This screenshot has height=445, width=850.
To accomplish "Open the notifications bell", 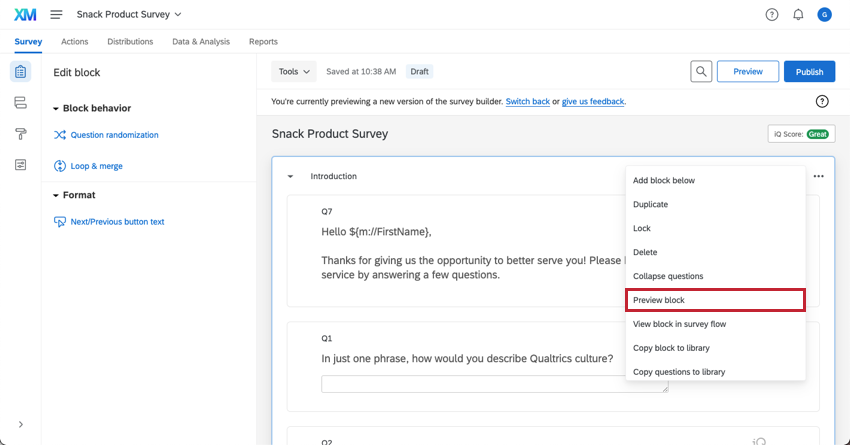I will [x=798, y=15].
